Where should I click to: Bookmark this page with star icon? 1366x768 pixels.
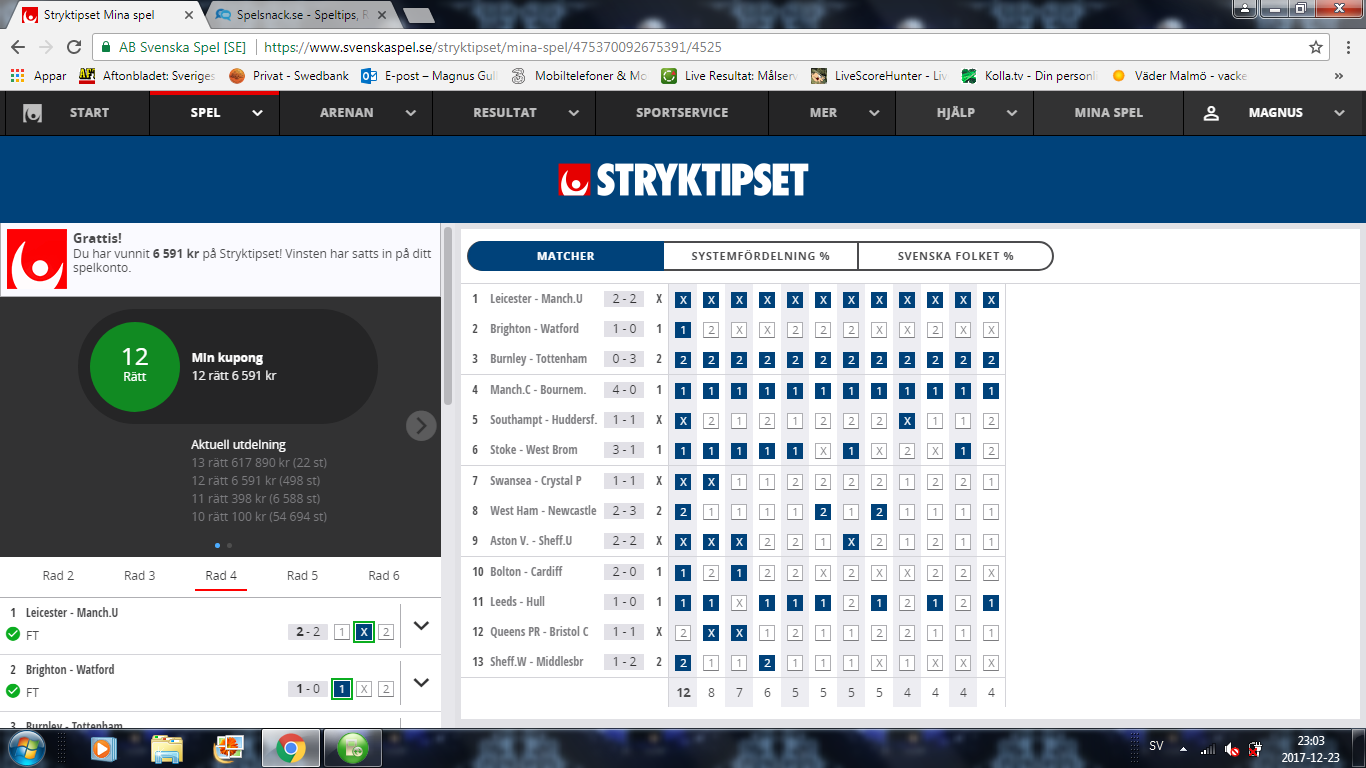(1316, 47)
